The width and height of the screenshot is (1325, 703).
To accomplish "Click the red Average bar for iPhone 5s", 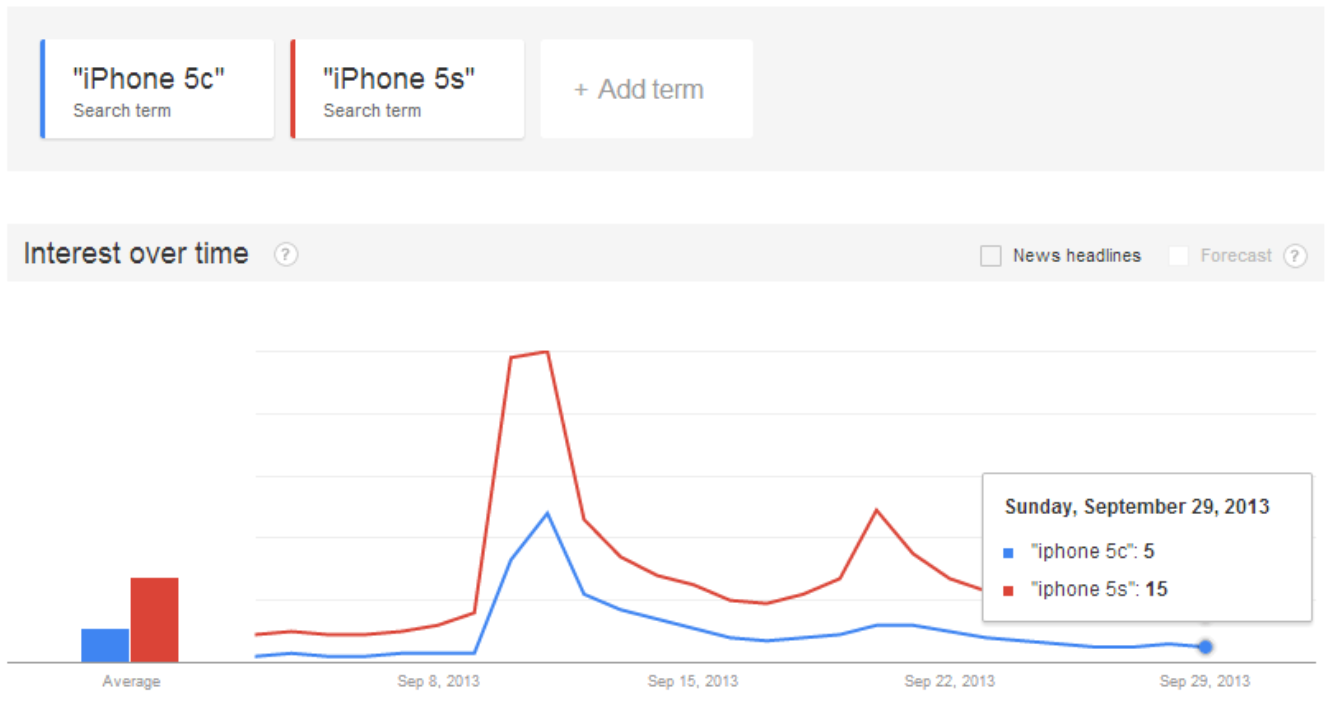I will pos(154,619).
